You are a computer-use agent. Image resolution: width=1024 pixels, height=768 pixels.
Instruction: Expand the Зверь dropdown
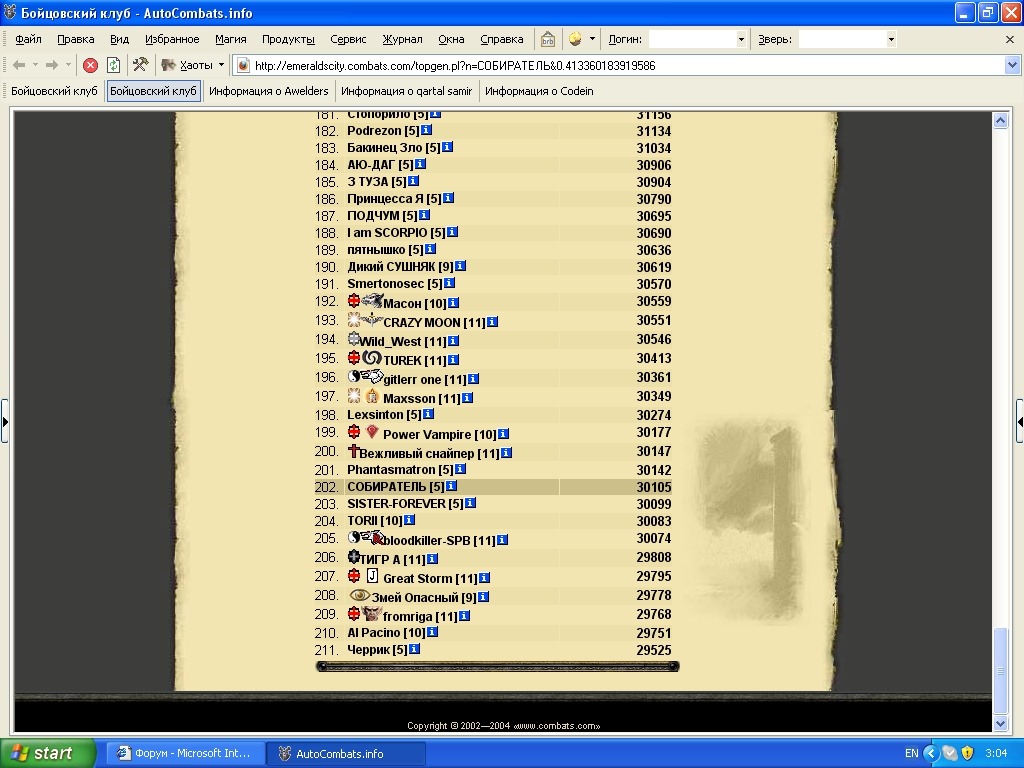(891, 39)
